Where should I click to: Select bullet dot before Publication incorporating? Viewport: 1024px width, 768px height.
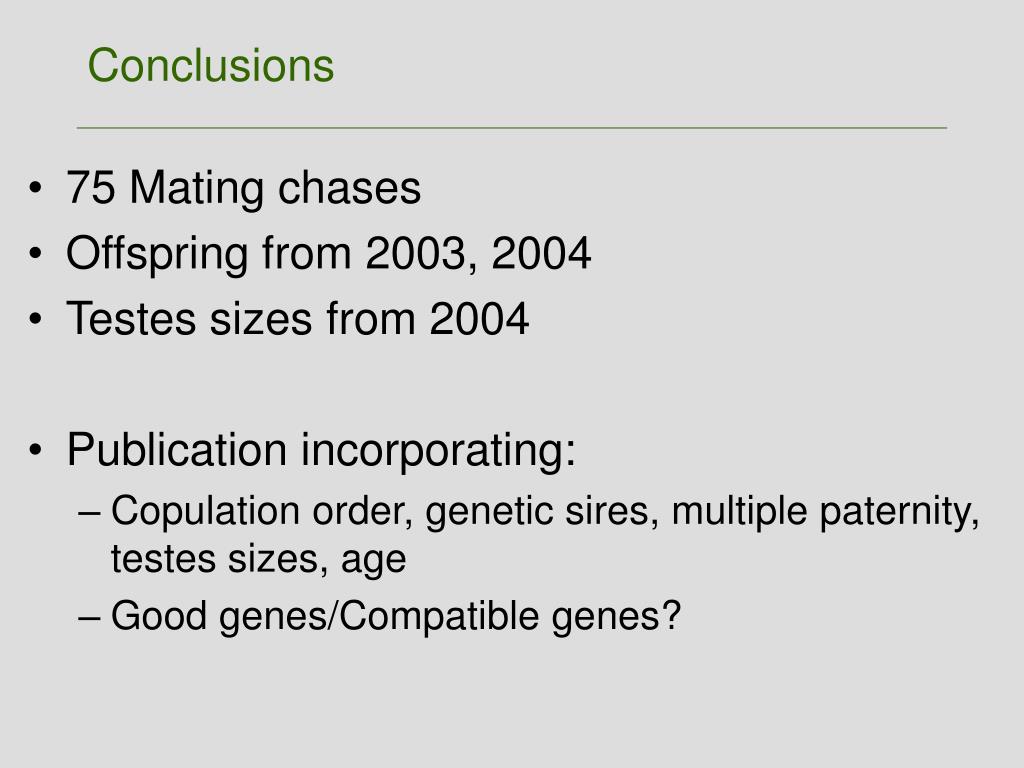pyautogui.click(x=35, y=450)
